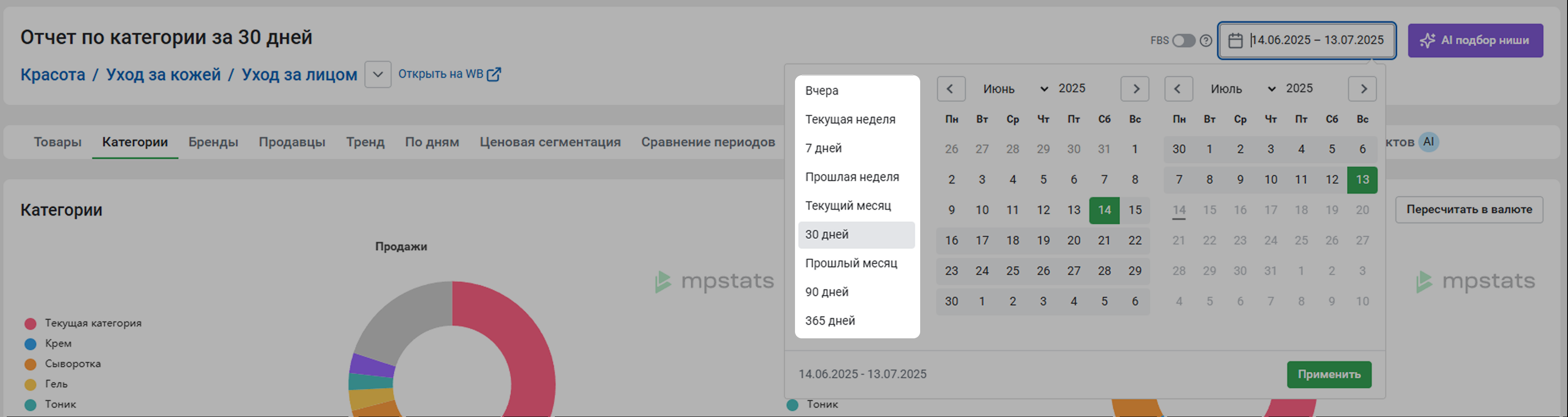Switch to the Товары tab

coord(58,142)
